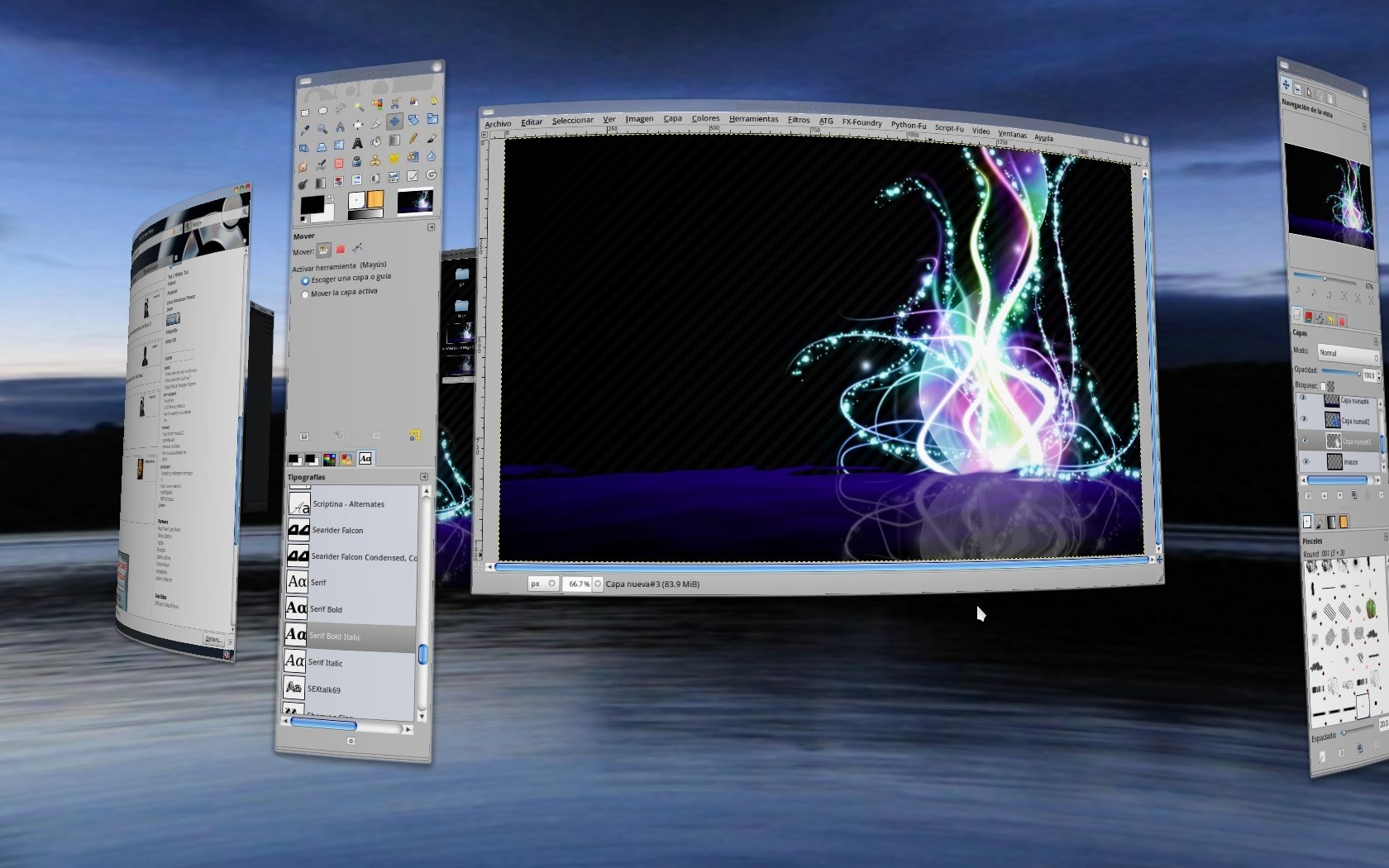Select the Curves tool
Viewport: 1389px width, 868px height.
click(x=413, y=176)
